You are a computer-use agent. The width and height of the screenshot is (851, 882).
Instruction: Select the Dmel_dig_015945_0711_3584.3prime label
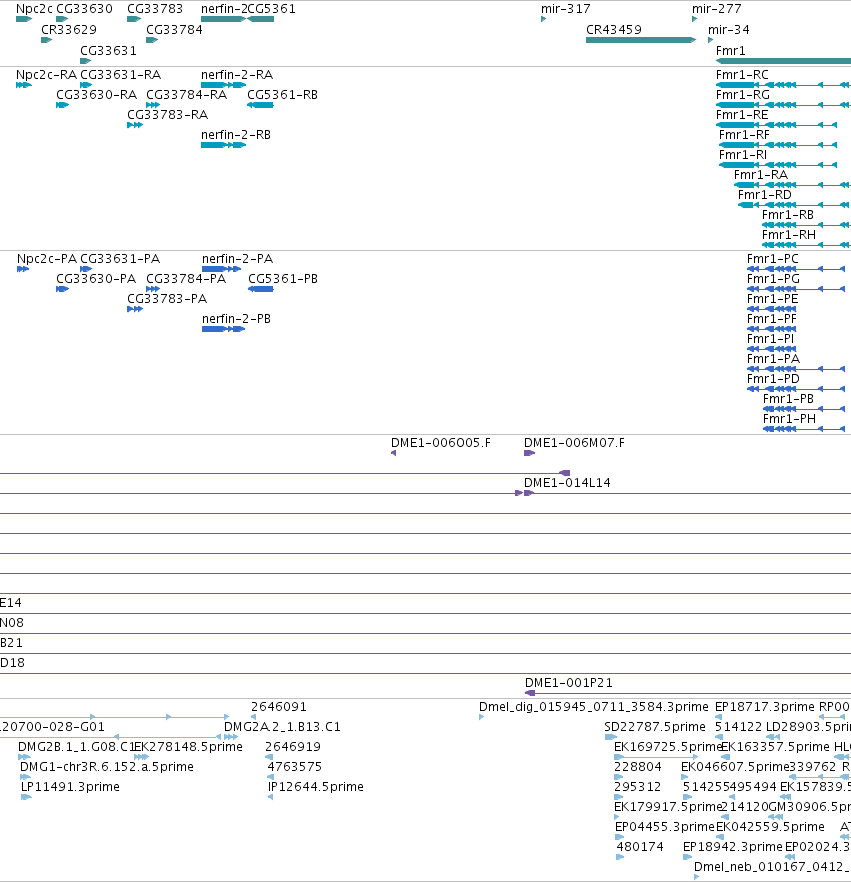coord(593,707)
